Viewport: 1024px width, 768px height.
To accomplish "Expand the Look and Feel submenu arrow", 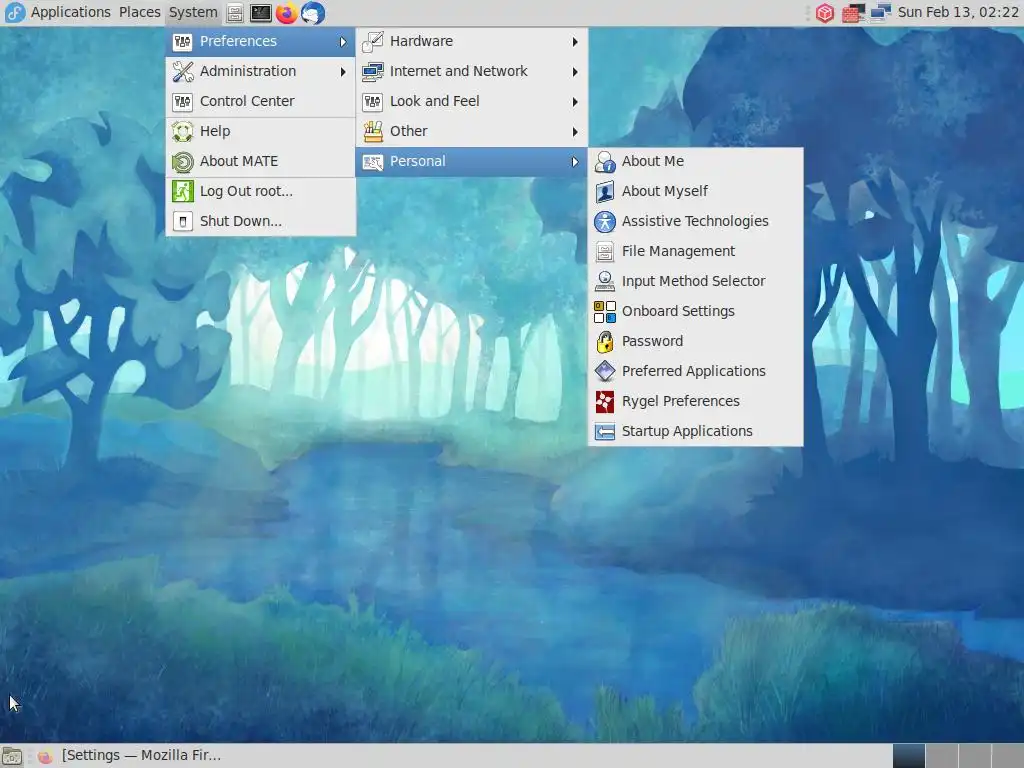I will (x=575, y=102).
